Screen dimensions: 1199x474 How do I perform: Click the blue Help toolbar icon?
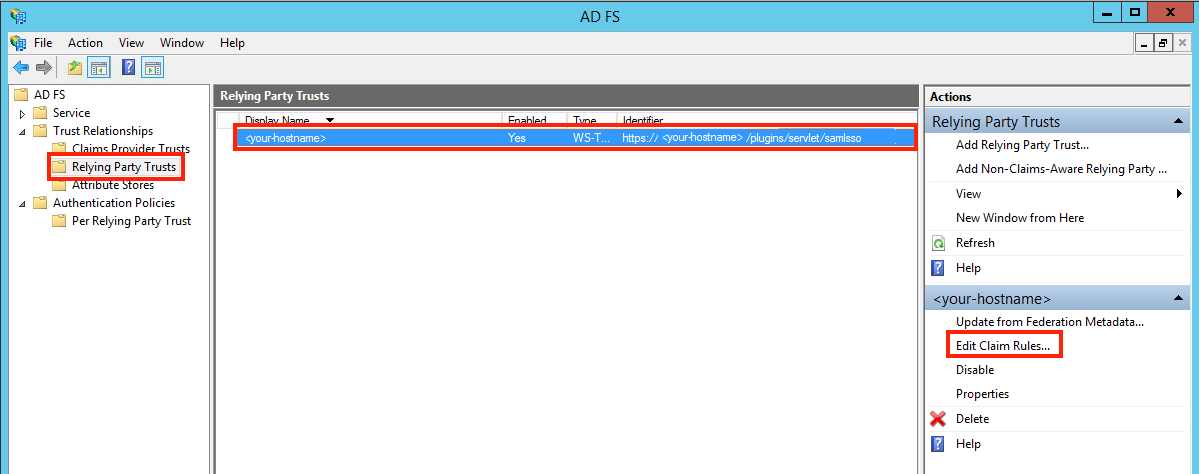point(128,68)
